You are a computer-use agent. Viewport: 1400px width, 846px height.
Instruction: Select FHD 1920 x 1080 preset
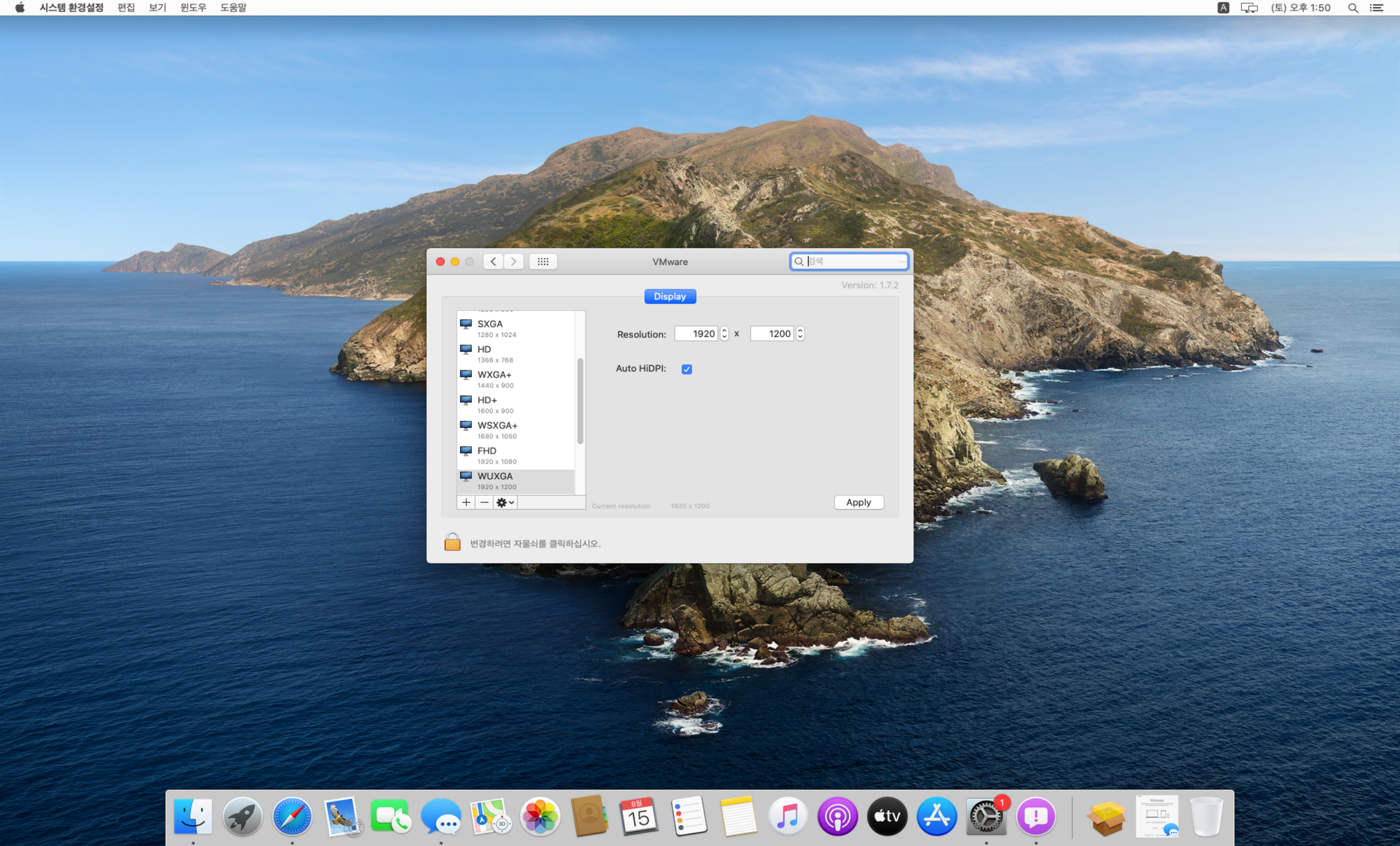[x=516, y=456]
